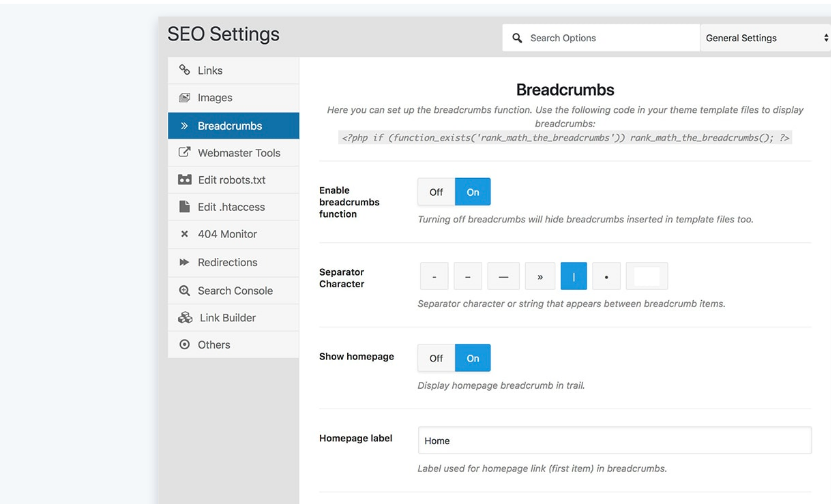Image resolution: width=831 pixels, height=504 pixels.
Task: Click the Redirections forward arrows icon
Action: [184, 262]
